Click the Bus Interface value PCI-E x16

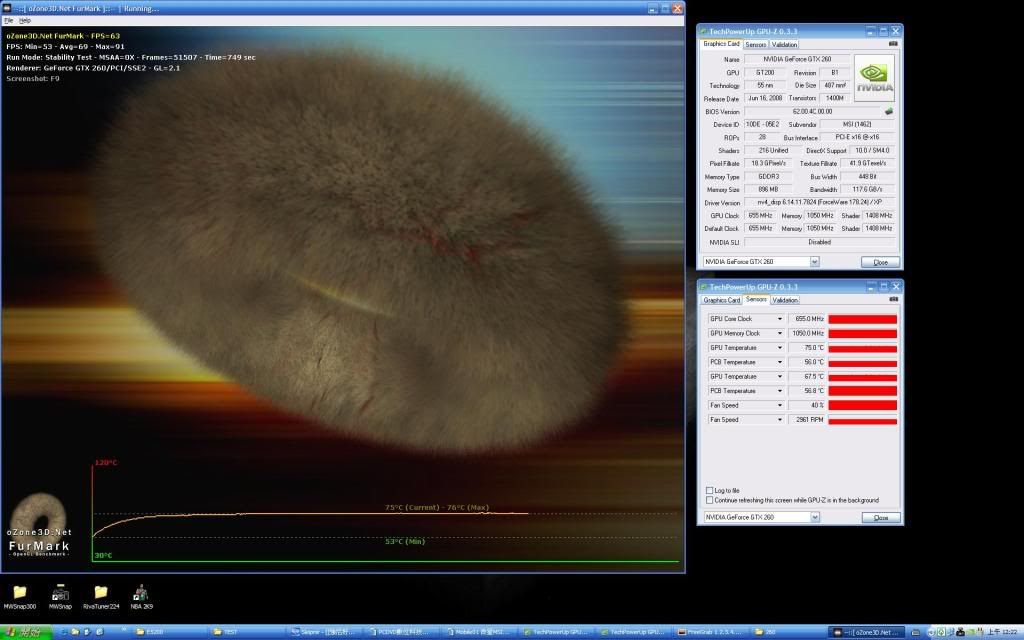tap(857, 137)
